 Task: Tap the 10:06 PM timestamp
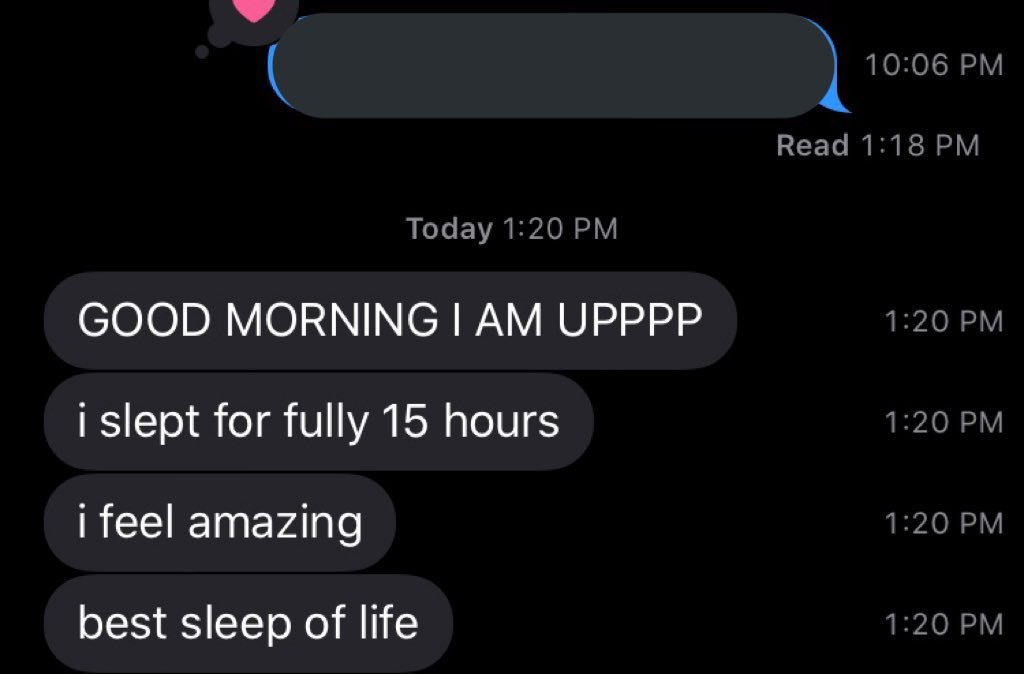click(933, 64)
